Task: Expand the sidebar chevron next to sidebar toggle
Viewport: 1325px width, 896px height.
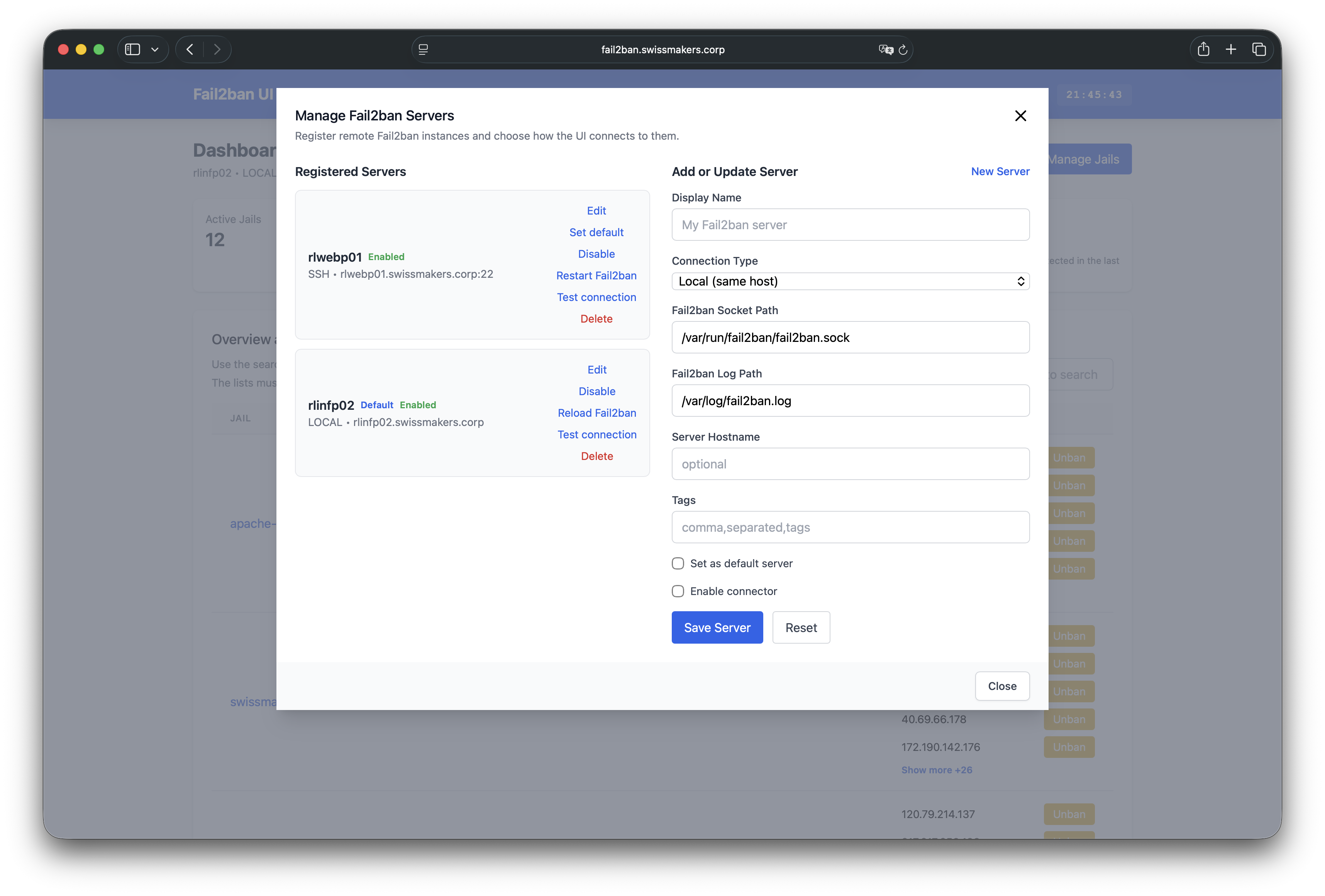Action: click(155, 49)
